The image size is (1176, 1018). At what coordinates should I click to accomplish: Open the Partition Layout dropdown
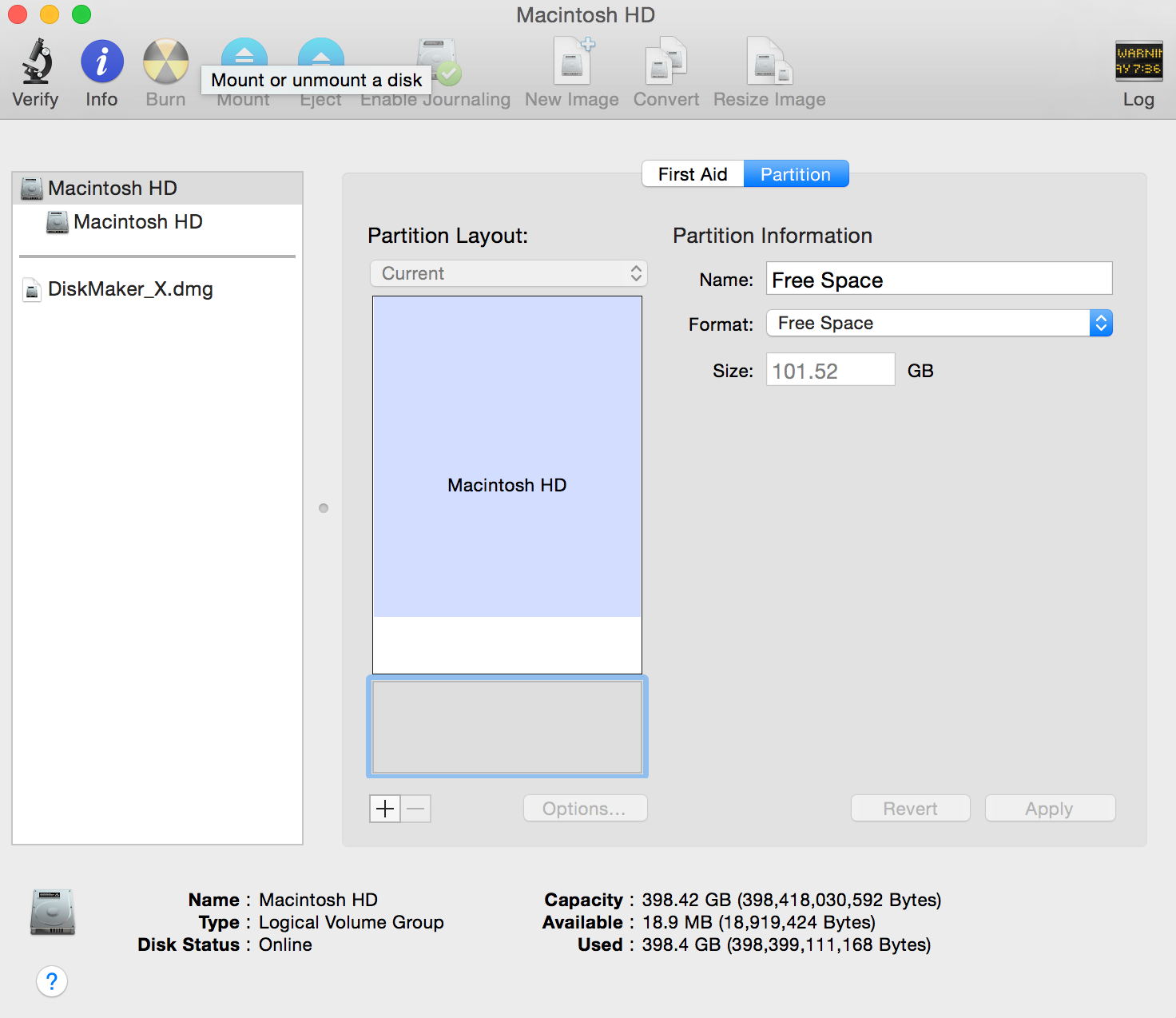point(508,273)
